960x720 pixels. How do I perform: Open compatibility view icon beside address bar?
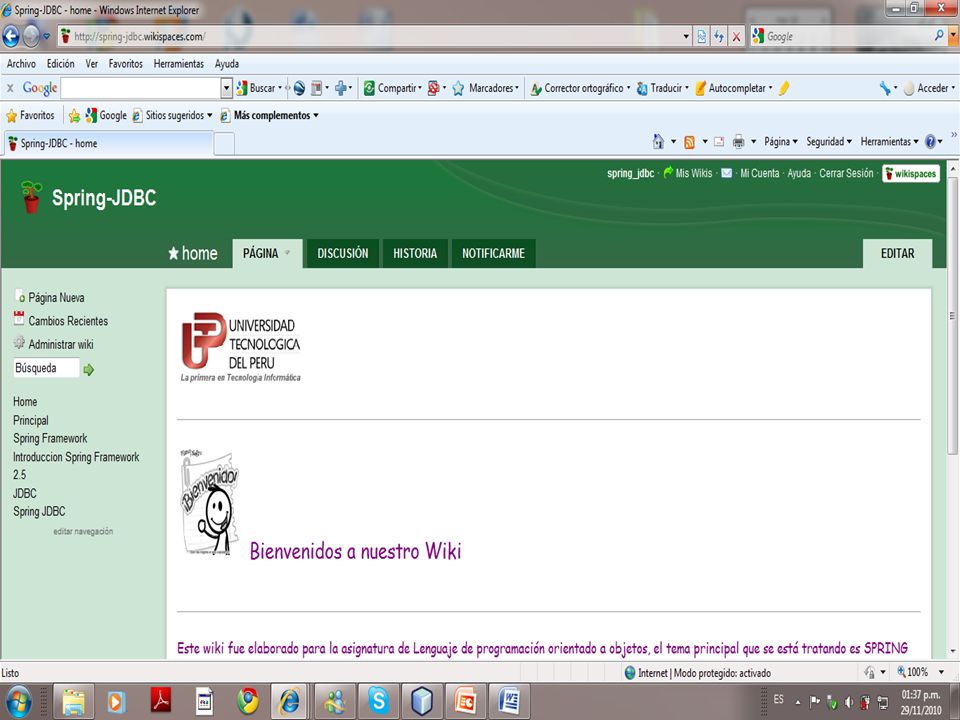pyautogui.click(x=702, y=37)
